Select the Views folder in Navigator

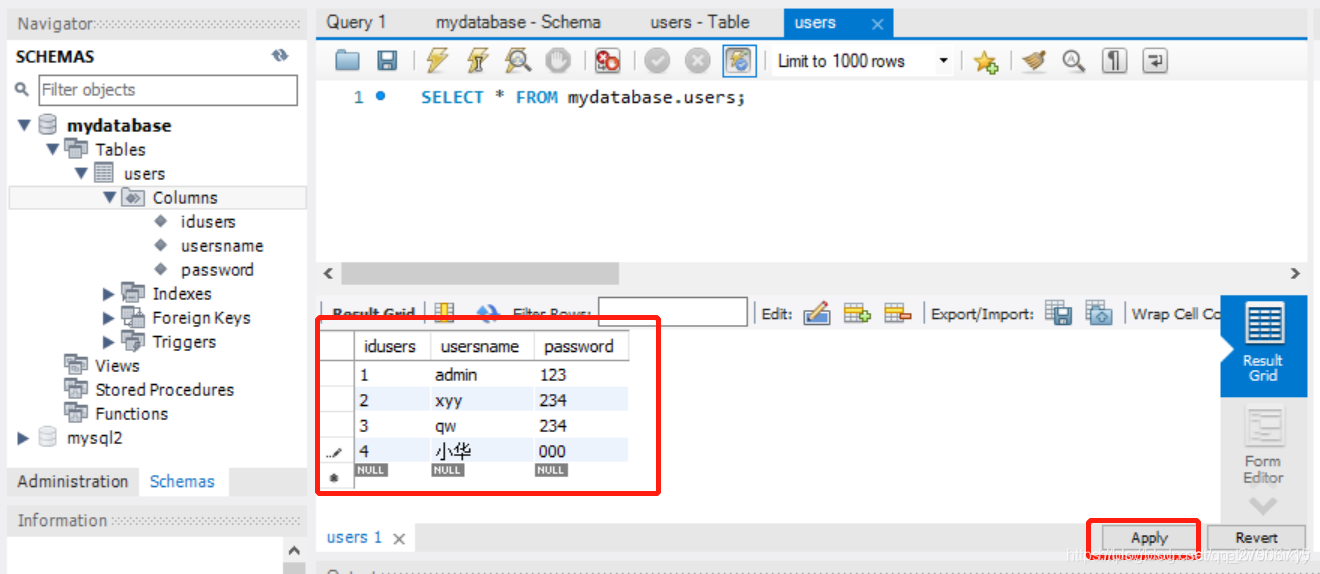(x=117, y=365)
